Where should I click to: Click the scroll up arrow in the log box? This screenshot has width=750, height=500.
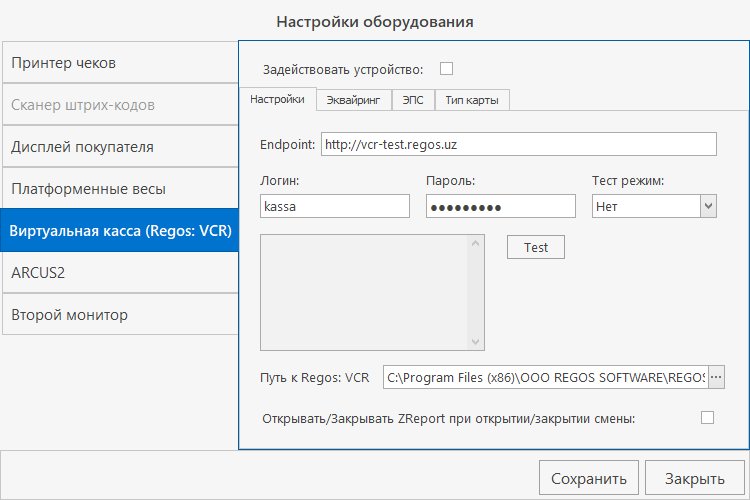coord(476,243)
